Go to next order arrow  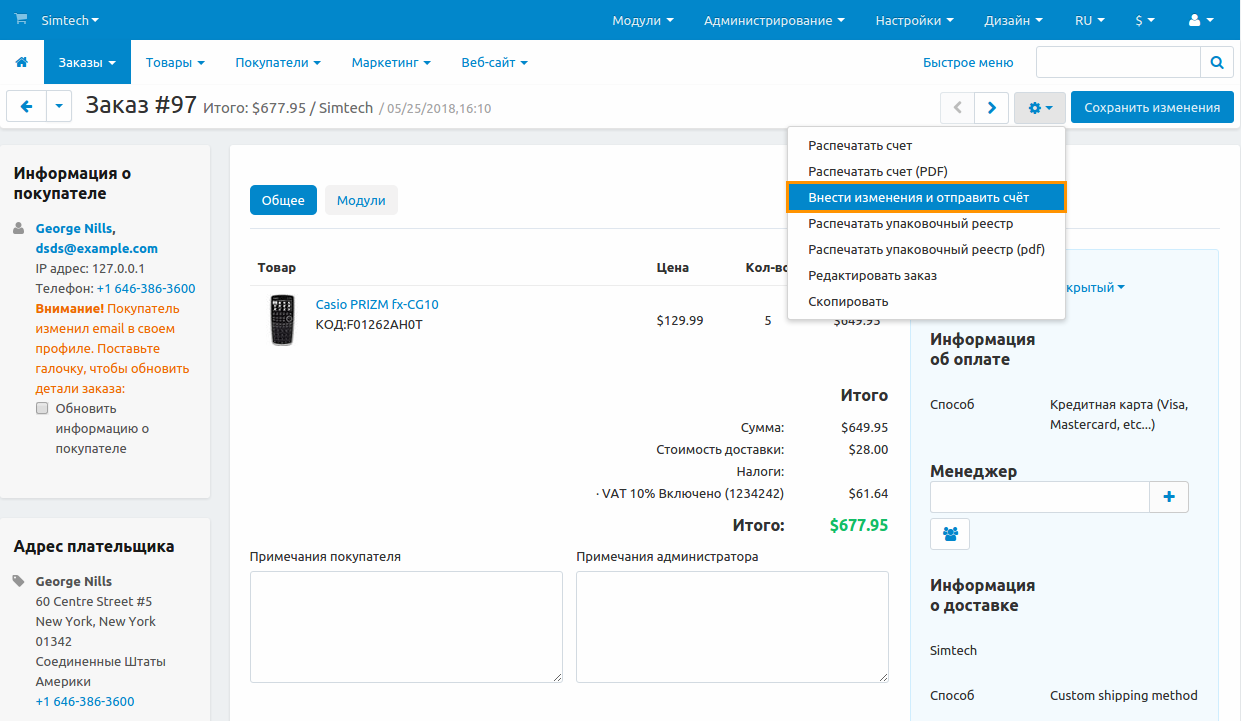pyautogui.click(x=991, y=107)
